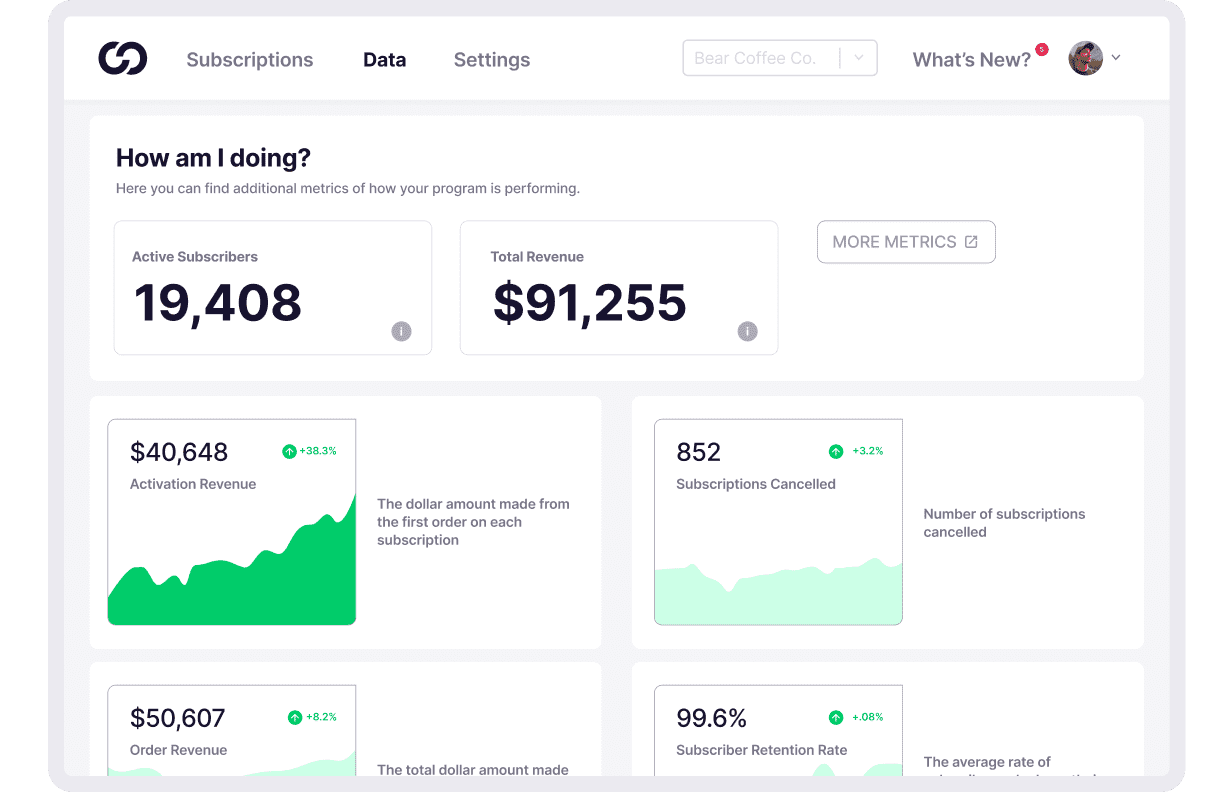Screen dimensions: 1230x792
Task: Click the Subscriptions Cancelled label
Action: tap(756, 484)
